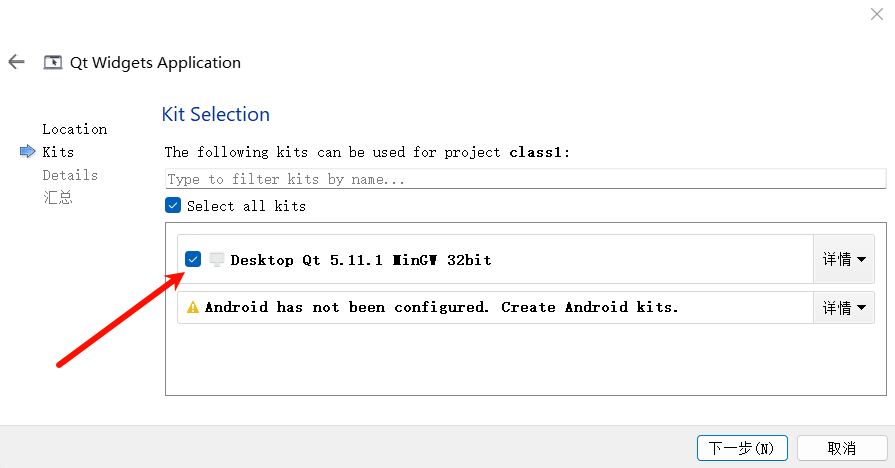Expand 详情 for the Desktop Qt kit
The height and width of the screenshot is (468, 895).
point(844,260)
